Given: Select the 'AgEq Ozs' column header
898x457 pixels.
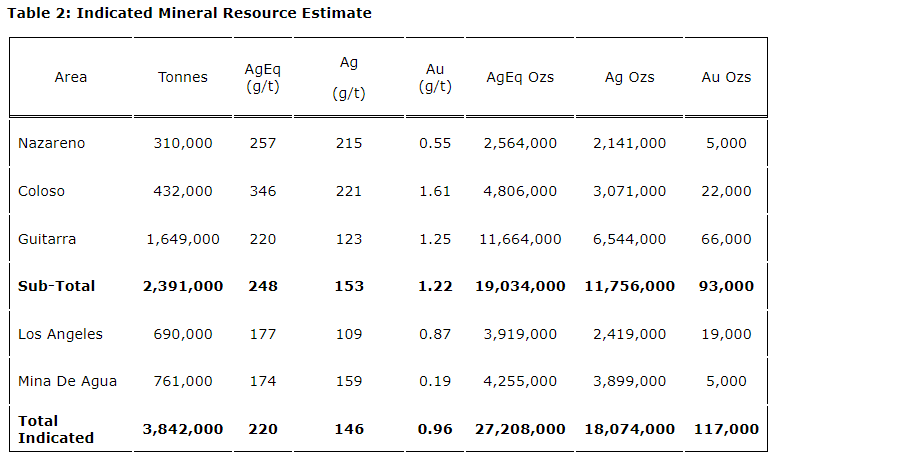Looking at the screenshot, I should click(520, 77).
